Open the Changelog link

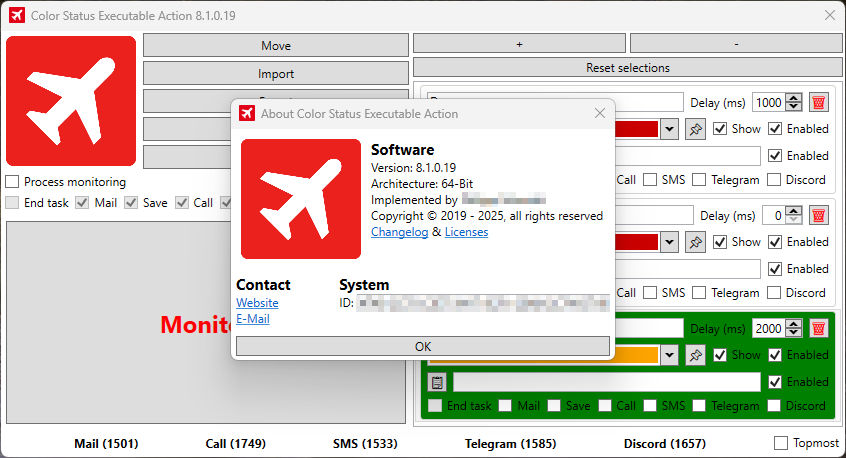point(399,232)
